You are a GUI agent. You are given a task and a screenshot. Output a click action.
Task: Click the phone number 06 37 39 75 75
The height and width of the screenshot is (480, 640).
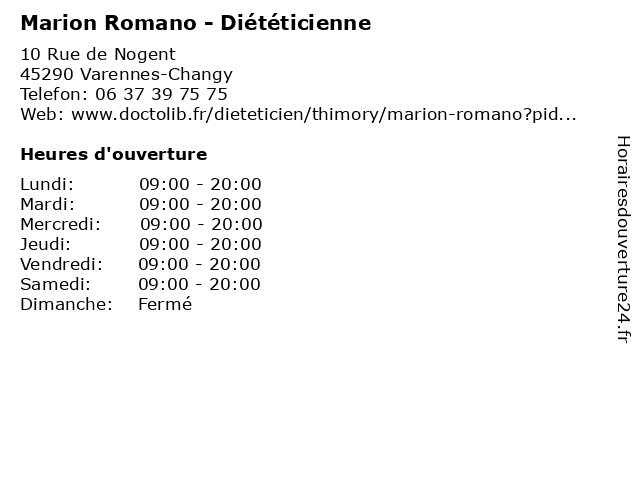tap(161, 94)
